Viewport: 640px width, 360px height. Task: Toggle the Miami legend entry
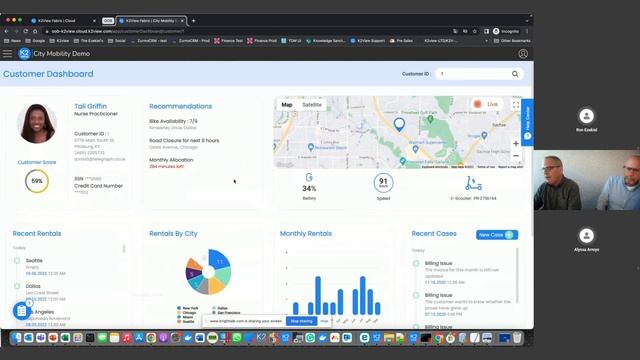185,317
